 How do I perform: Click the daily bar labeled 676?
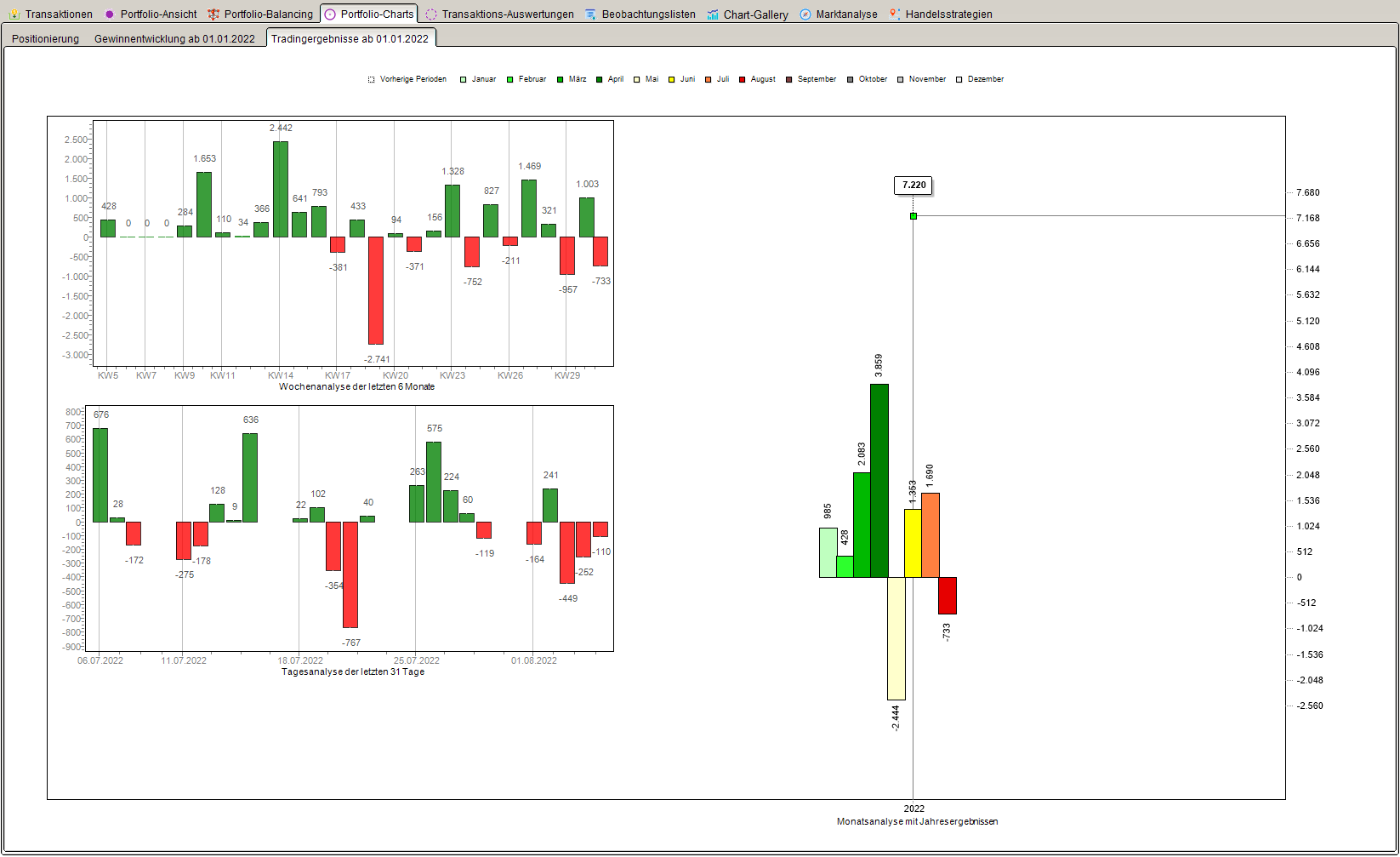100,475
